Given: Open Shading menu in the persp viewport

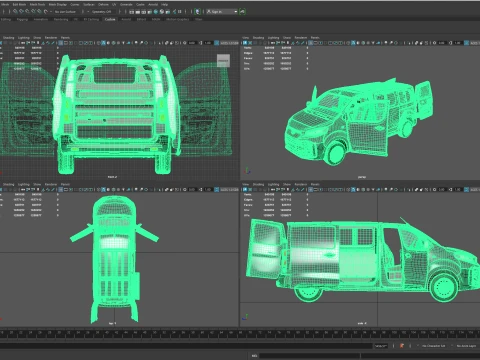Looking at the screenshot, I should point(258,38).
